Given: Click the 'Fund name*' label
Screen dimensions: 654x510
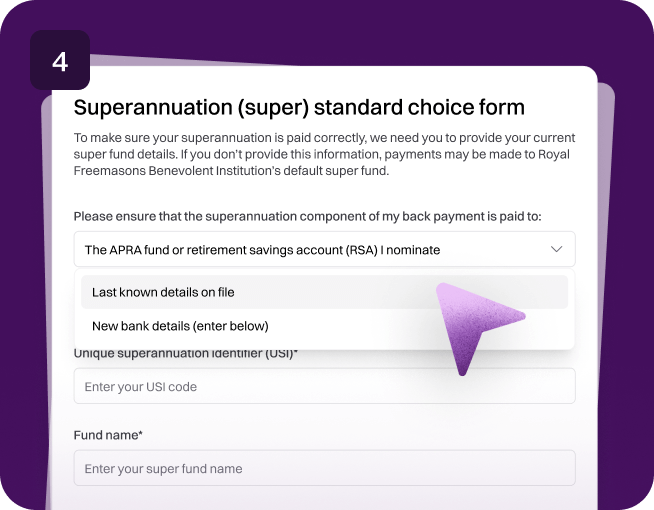Looking at the screenshot, I should coord(108,435).
